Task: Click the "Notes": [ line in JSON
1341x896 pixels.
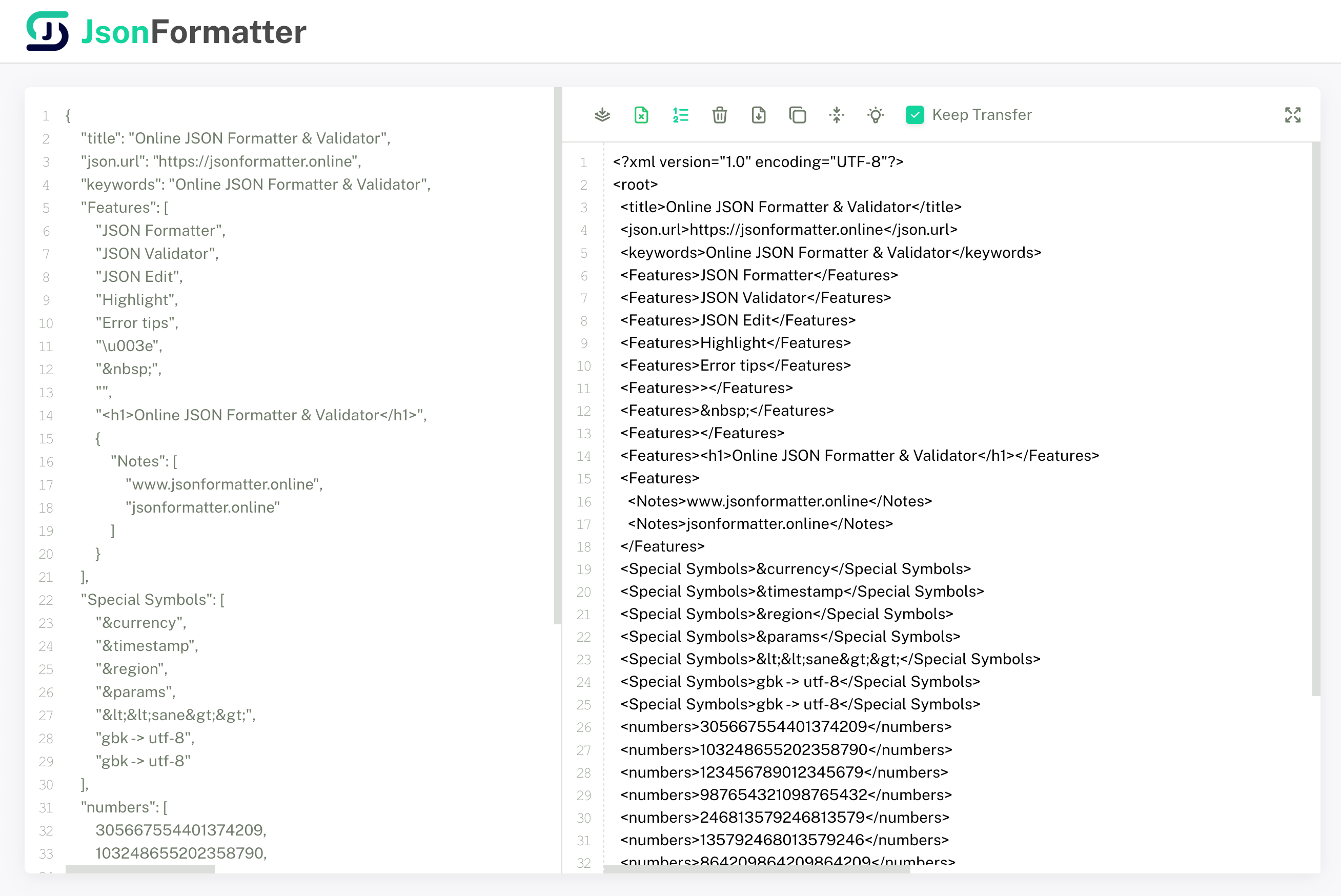Action: (x=144, y=461)
